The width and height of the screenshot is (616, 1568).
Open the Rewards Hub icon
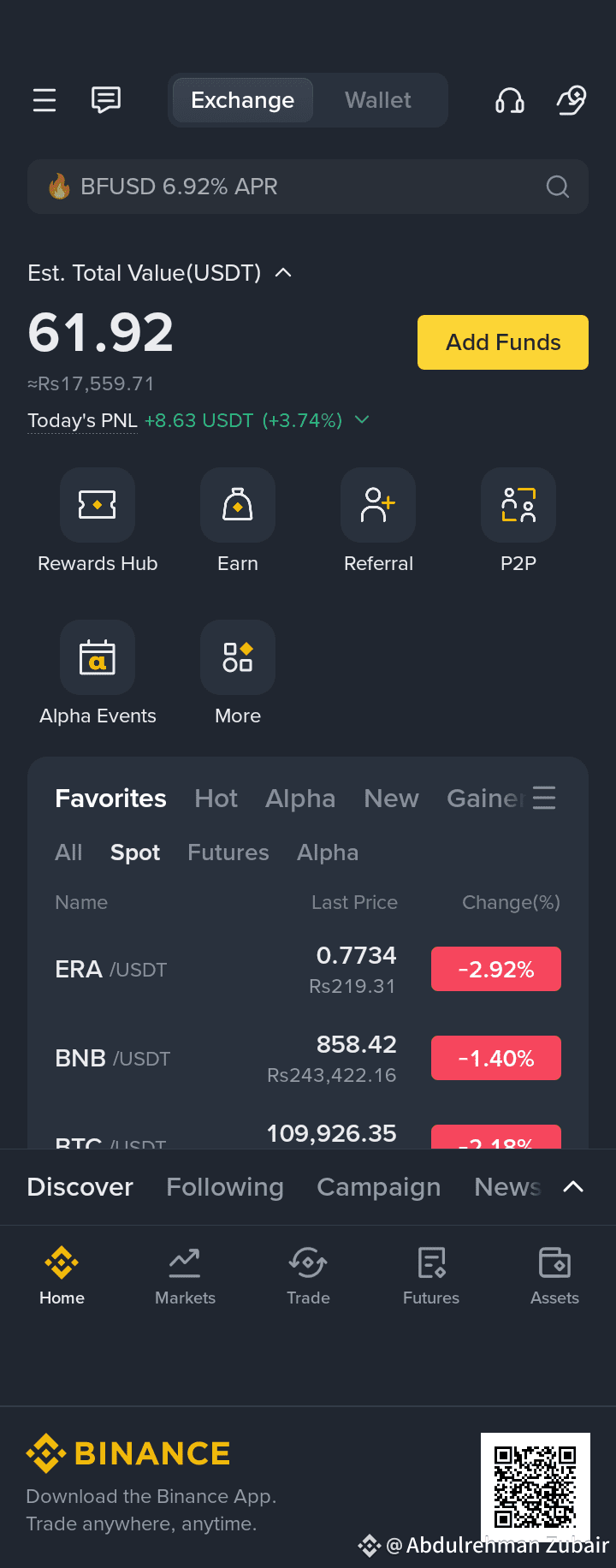[98, 505]
